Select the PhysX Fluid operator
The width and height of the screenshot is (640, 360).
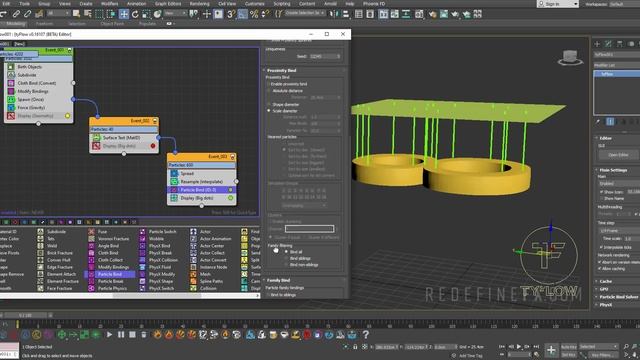click(156, 267)
